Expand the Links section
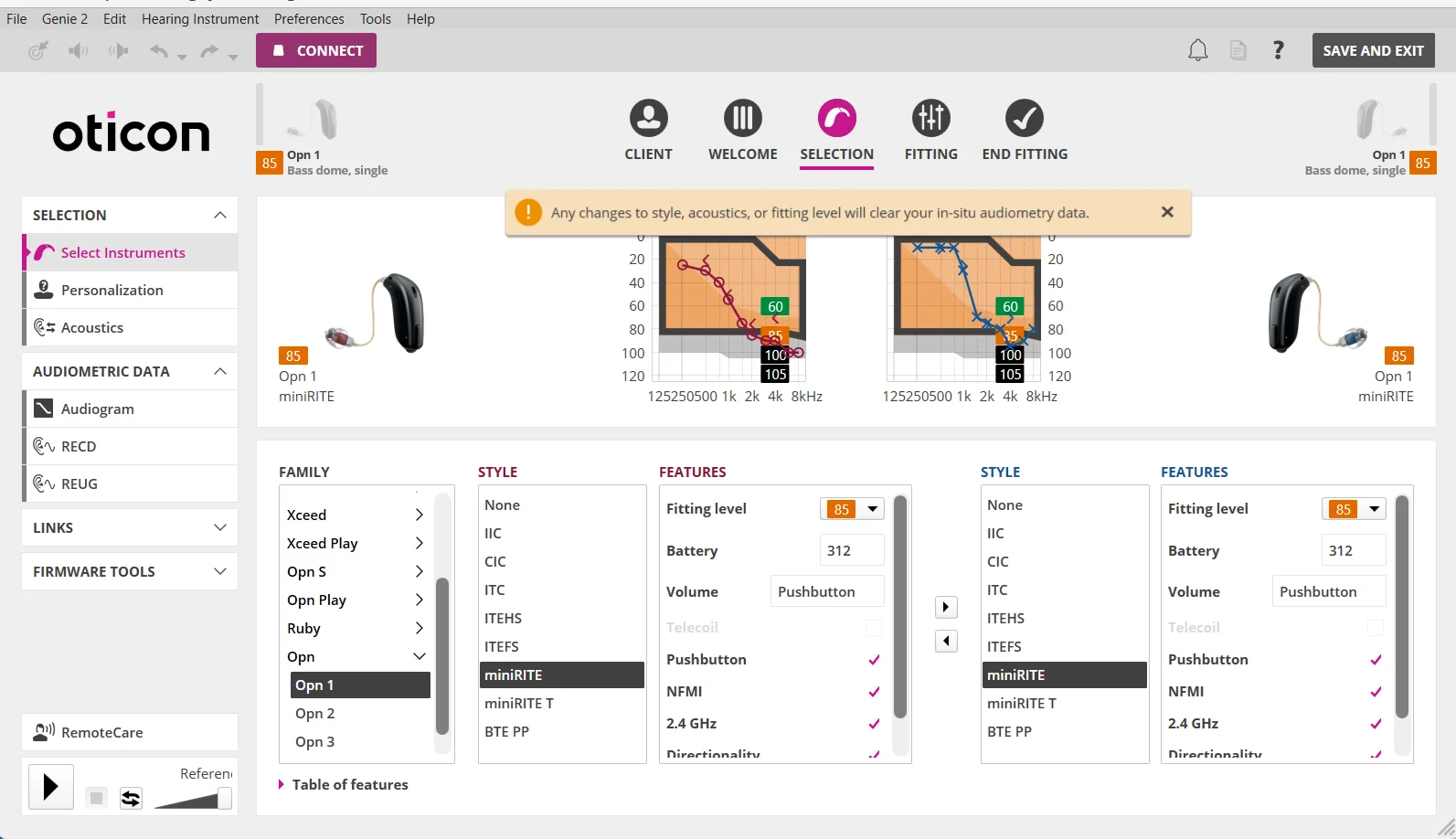1456x839 pixels. [130, 527]
